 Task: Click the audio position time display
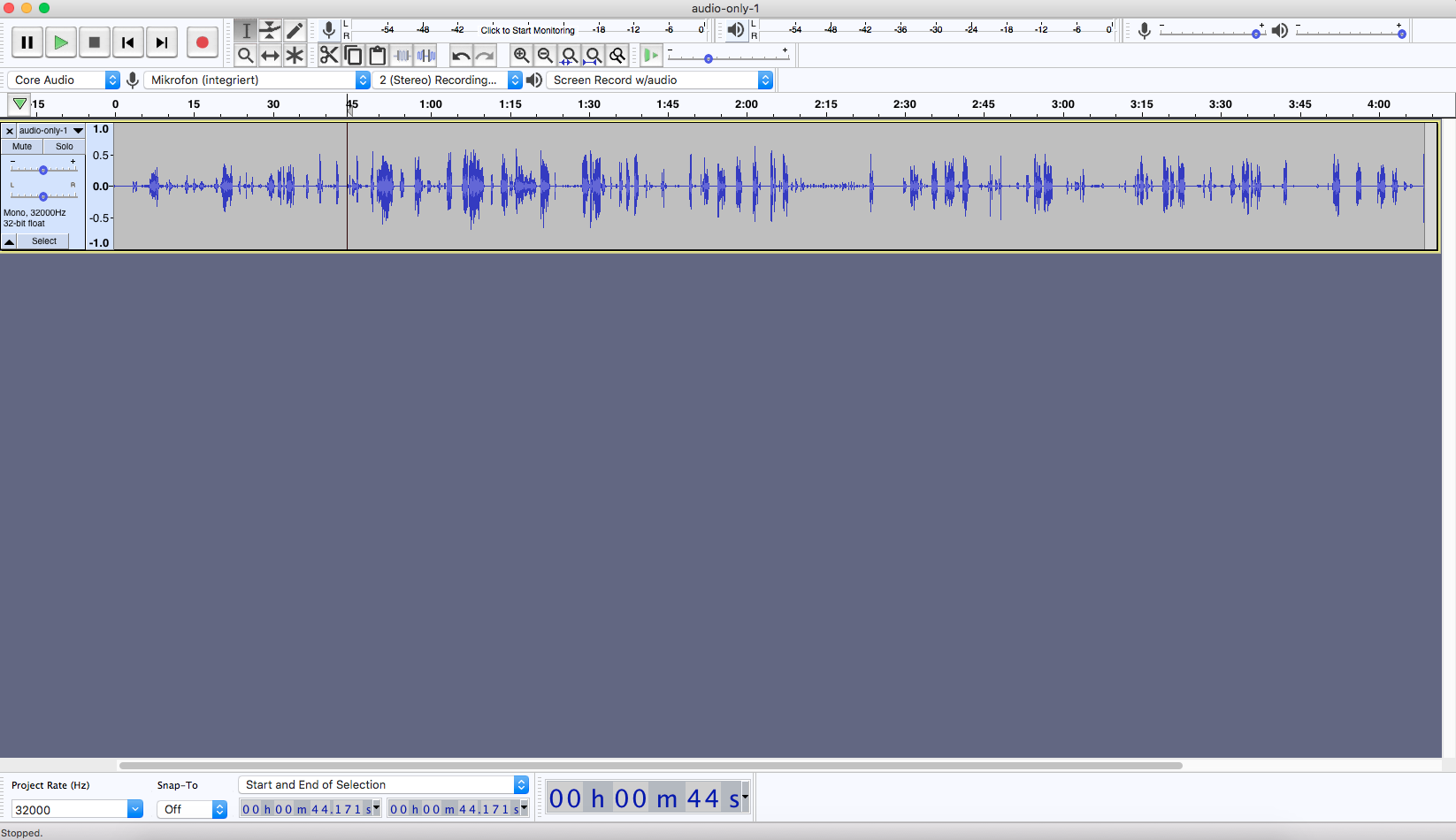648,798
